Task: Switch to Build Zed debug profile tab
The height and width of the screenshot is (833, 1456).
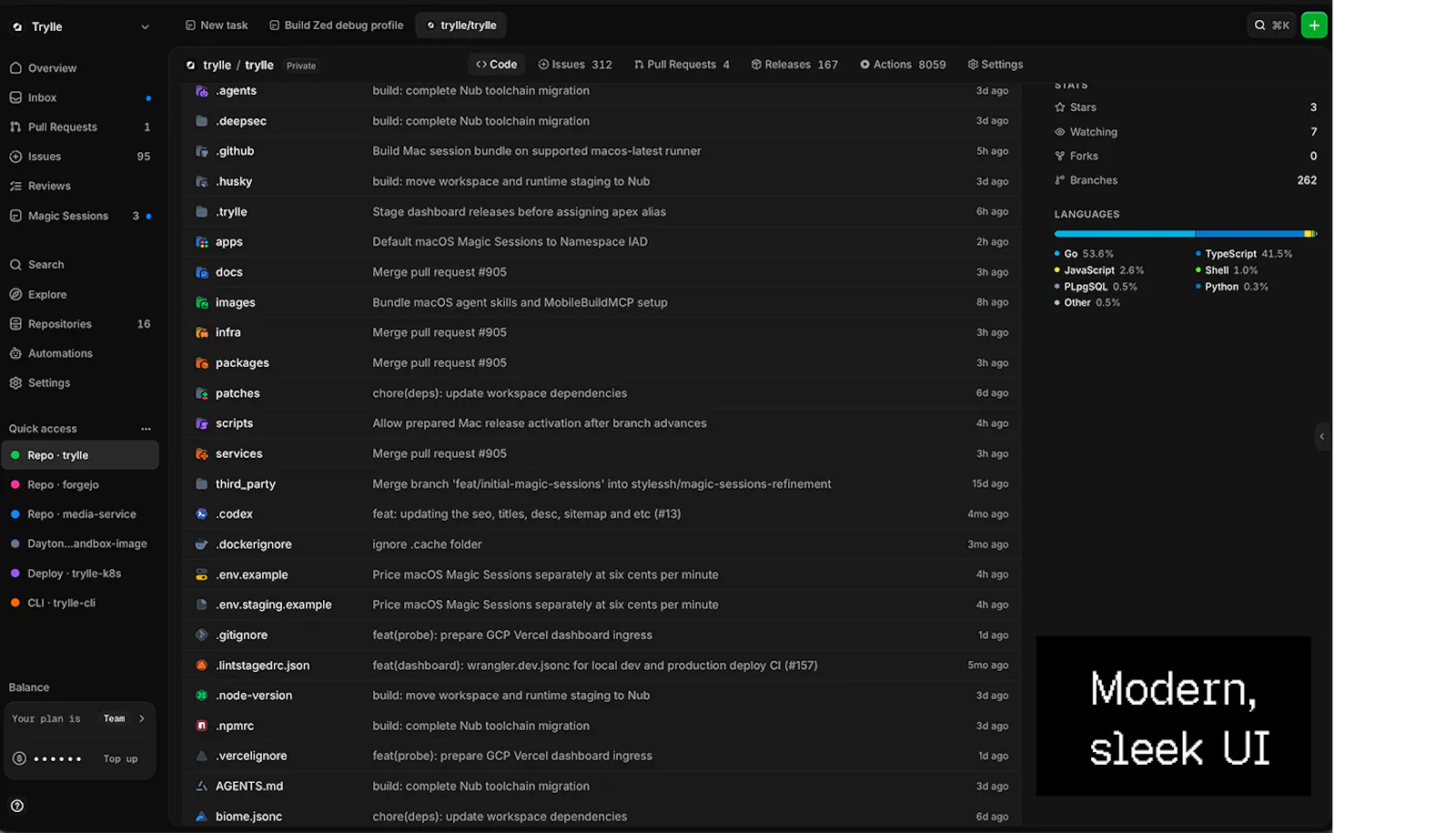Action: 337,25
